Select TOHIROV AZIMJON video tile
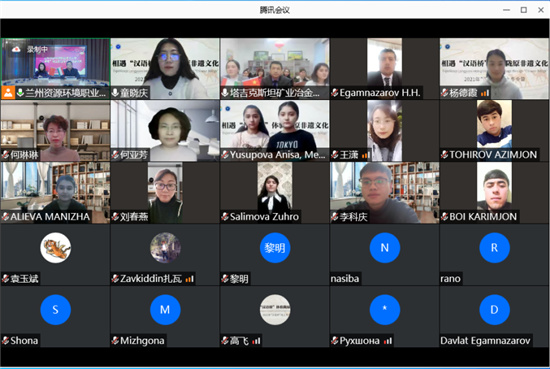 (x=494, y=130)
